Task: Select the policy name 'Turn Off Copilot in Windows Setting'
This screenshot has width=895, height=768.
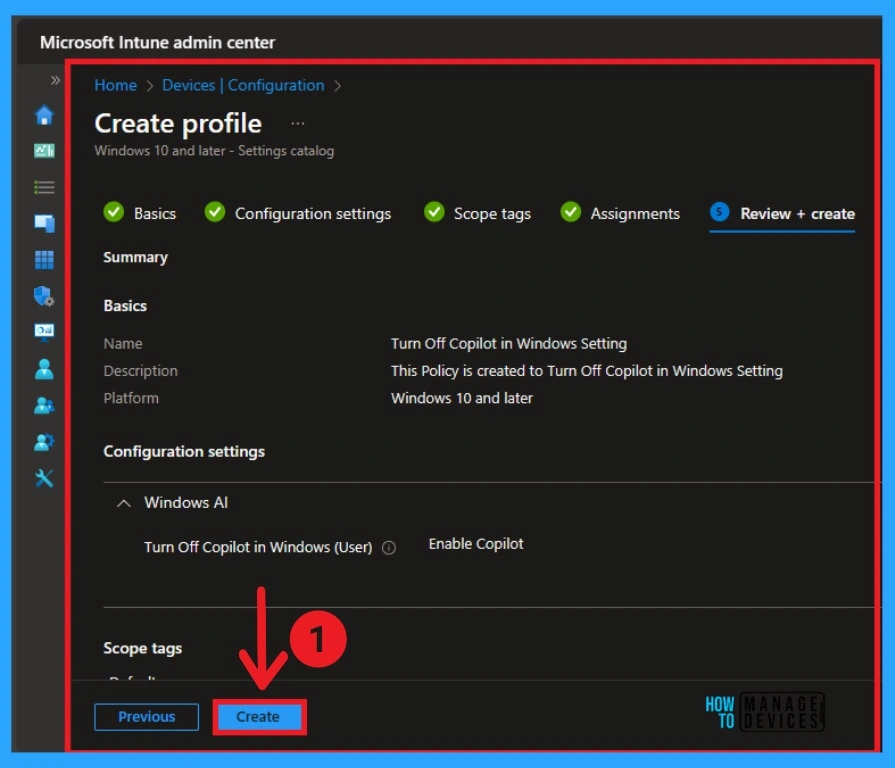Action: coord(509,343)
